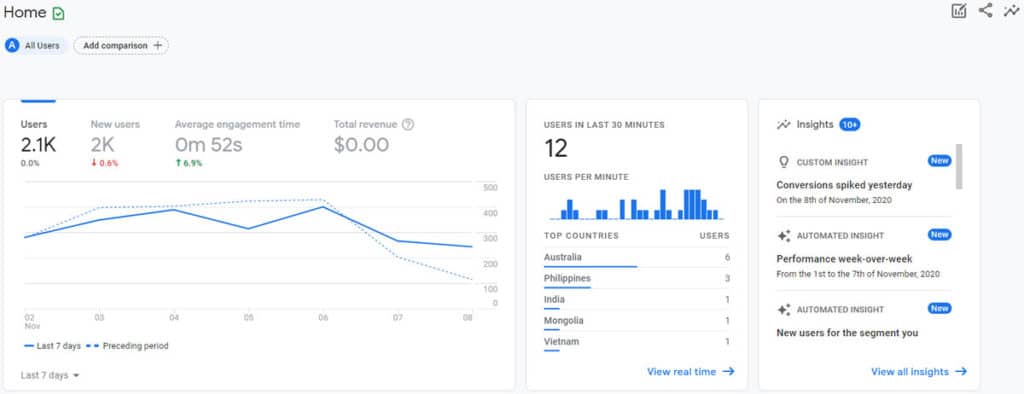Click the Philippines country row
The image size is (1024, 394).
pyautogui.click(x=637, y=279)
